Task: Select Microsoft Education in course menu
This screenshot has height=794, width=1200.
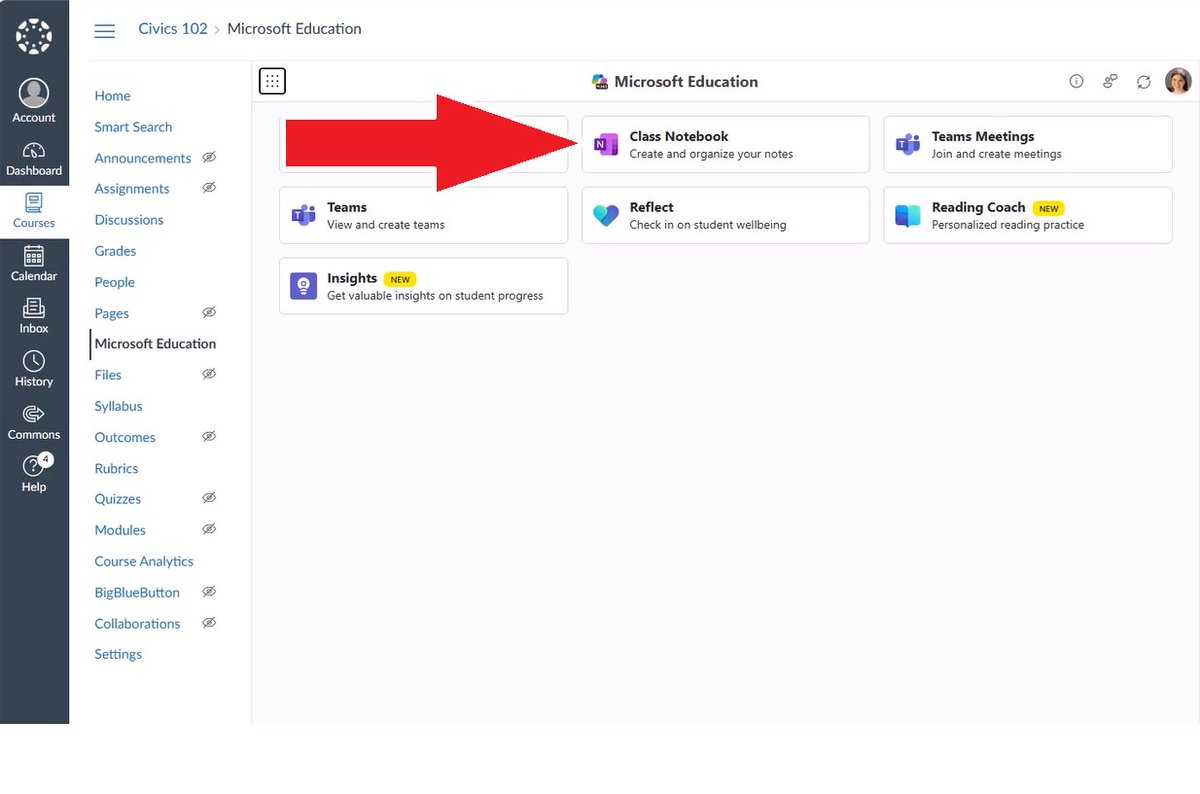Action: (155, 344)
